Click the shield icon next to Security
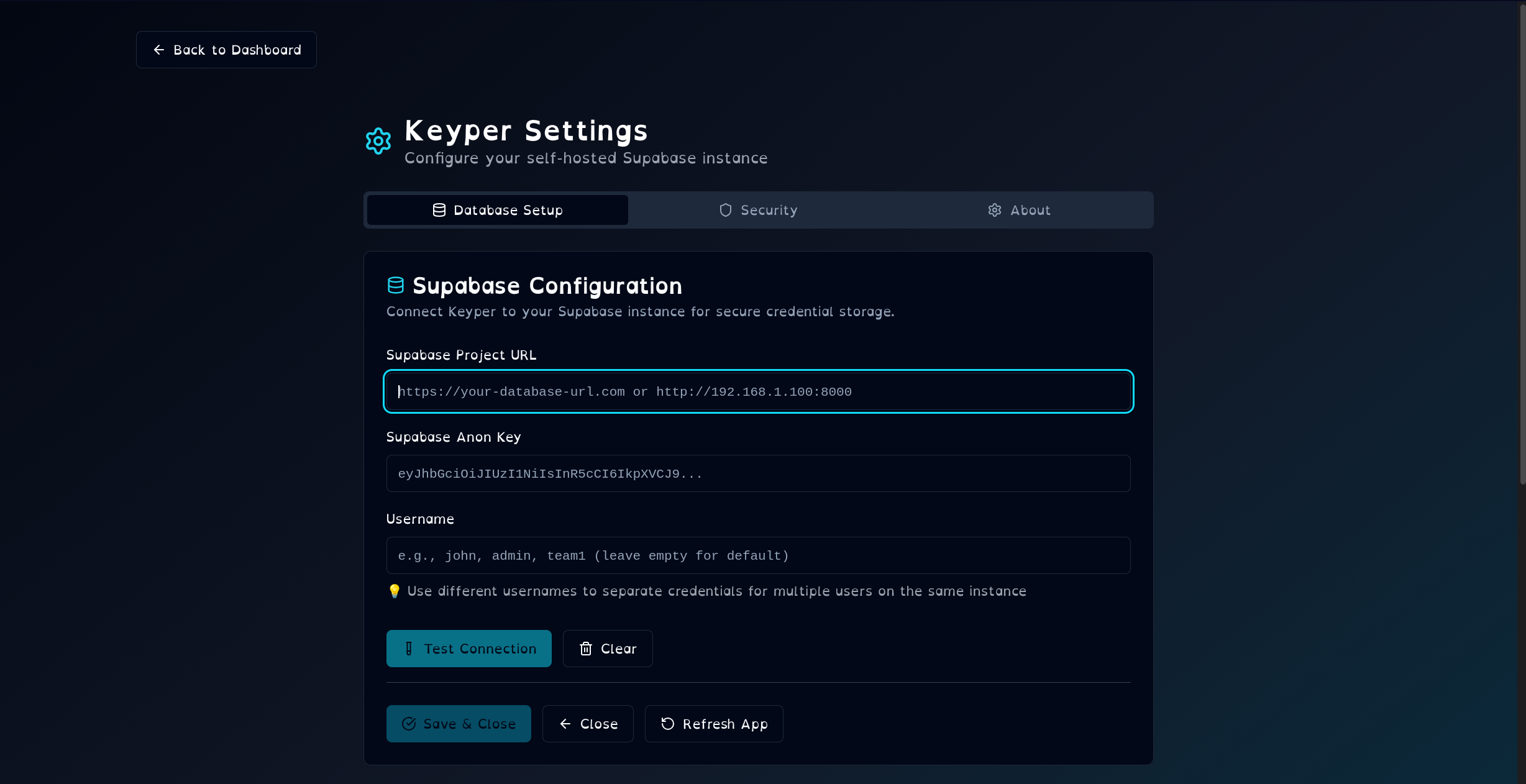This screenshot has height=784, width=1526. 725,210
